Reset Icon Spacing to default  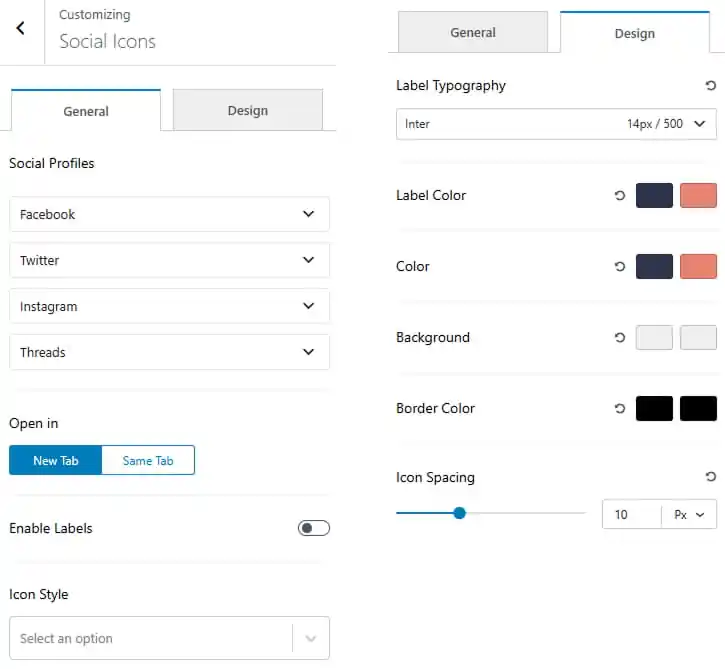(711, 477)
